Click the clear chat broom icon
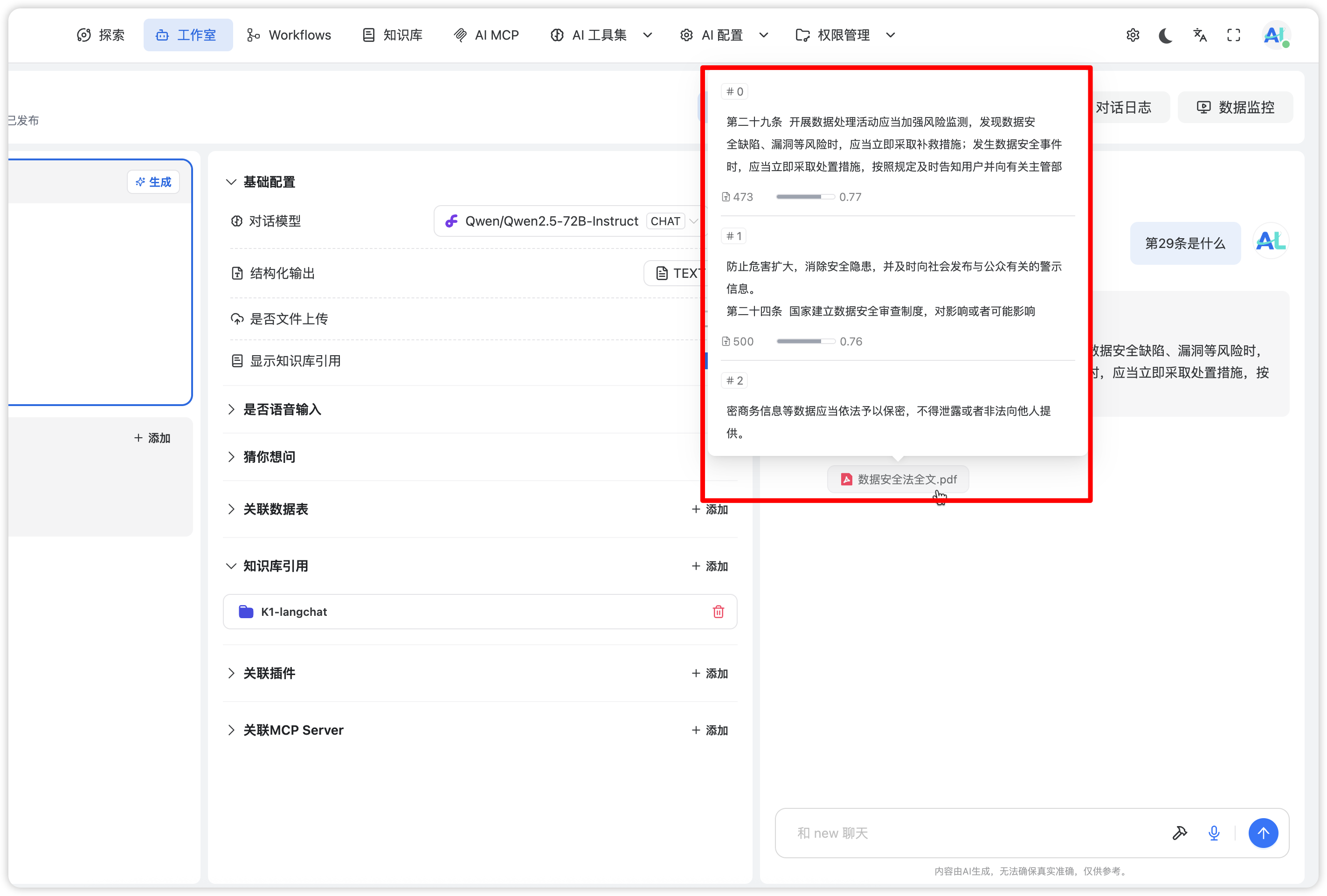 1179,833
